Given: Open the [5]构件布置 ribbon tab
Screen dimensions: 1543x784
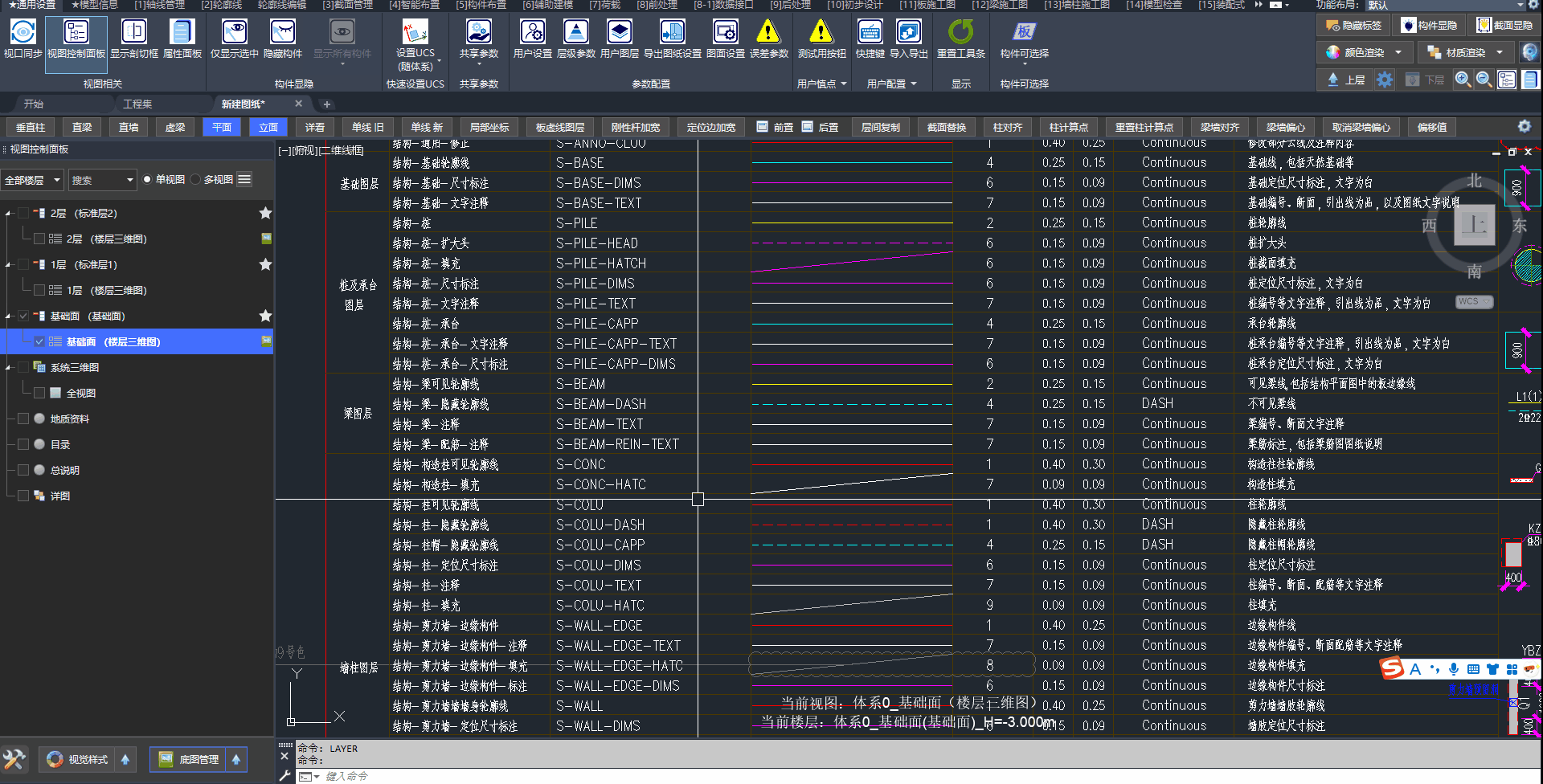Looking at the screenshot, I should [x=481, y=5].
